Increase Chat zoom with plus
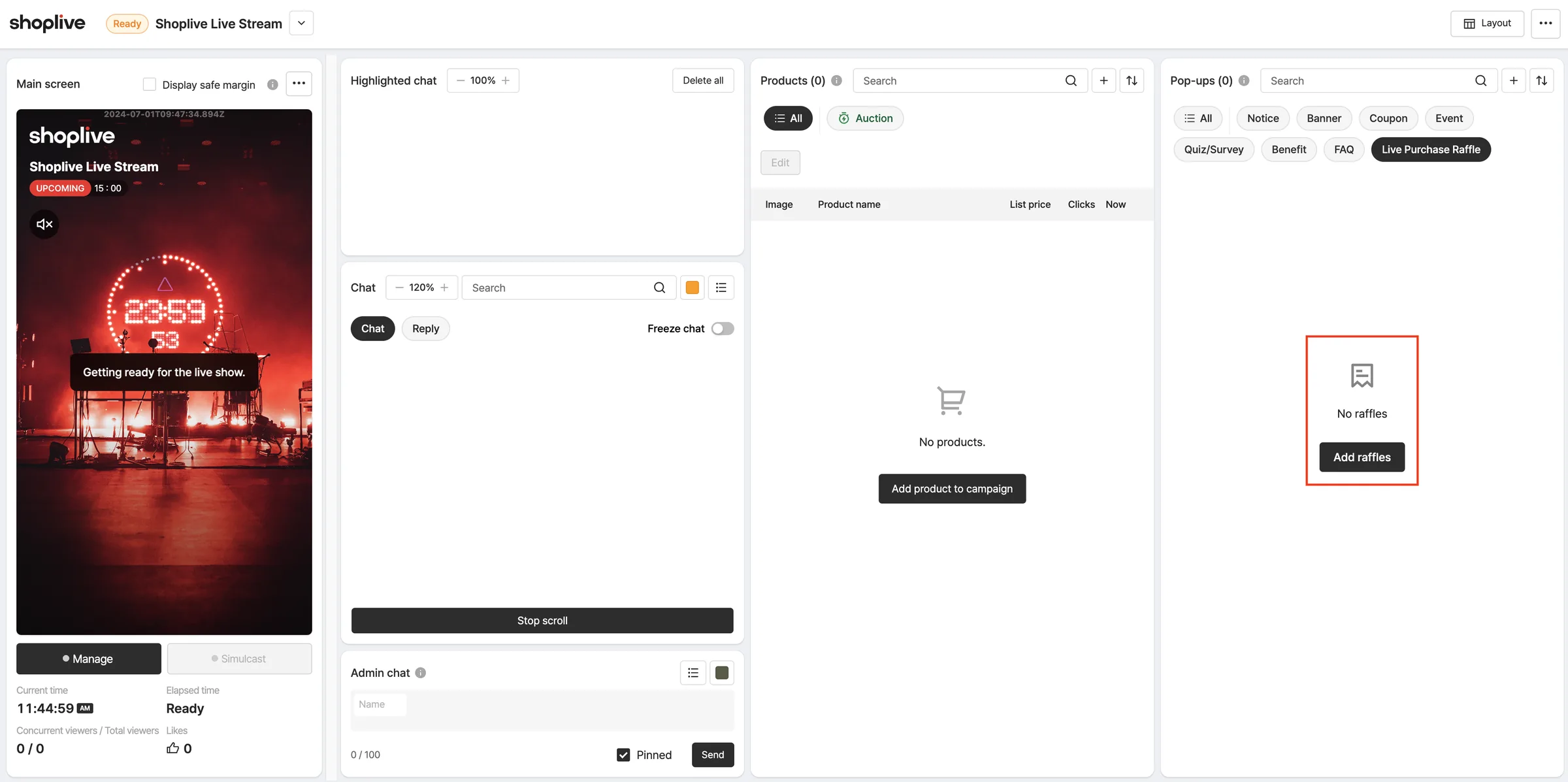 pos(444,287)
